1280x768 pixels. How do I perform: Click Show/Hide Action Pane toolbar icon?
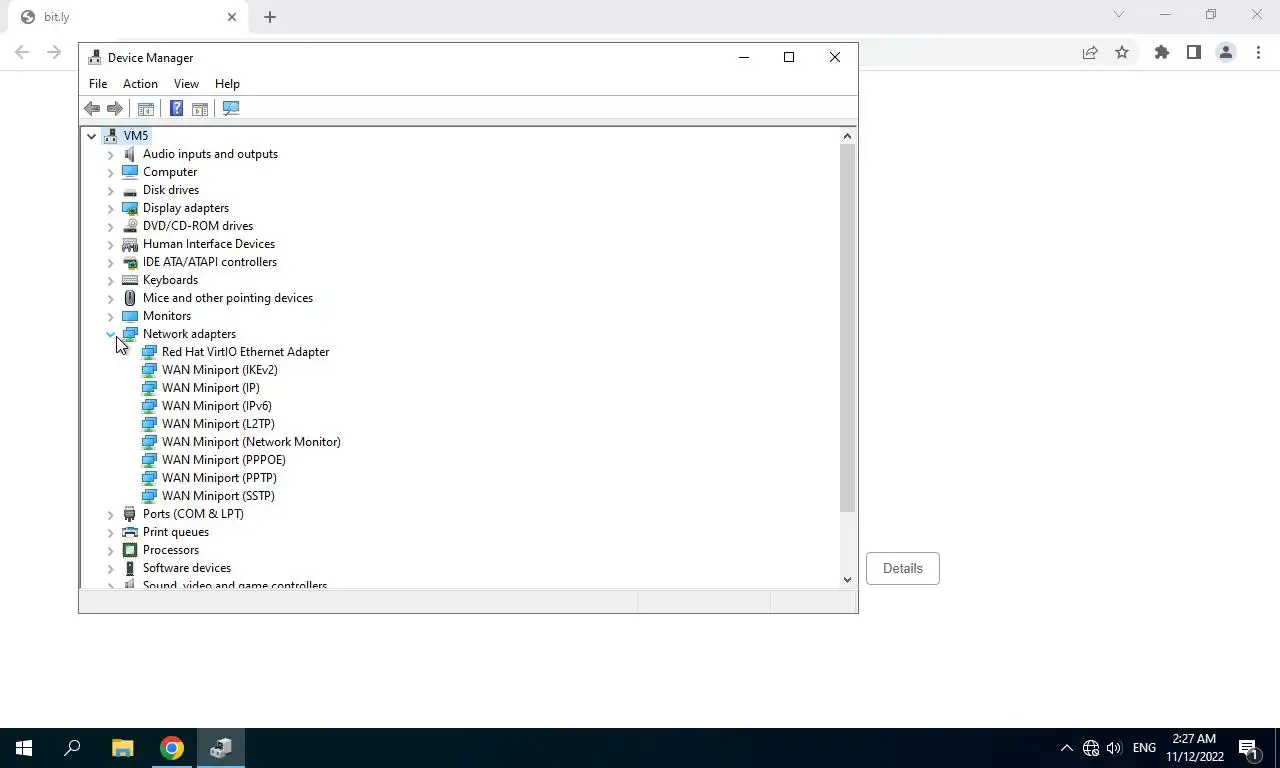point(199,108)
